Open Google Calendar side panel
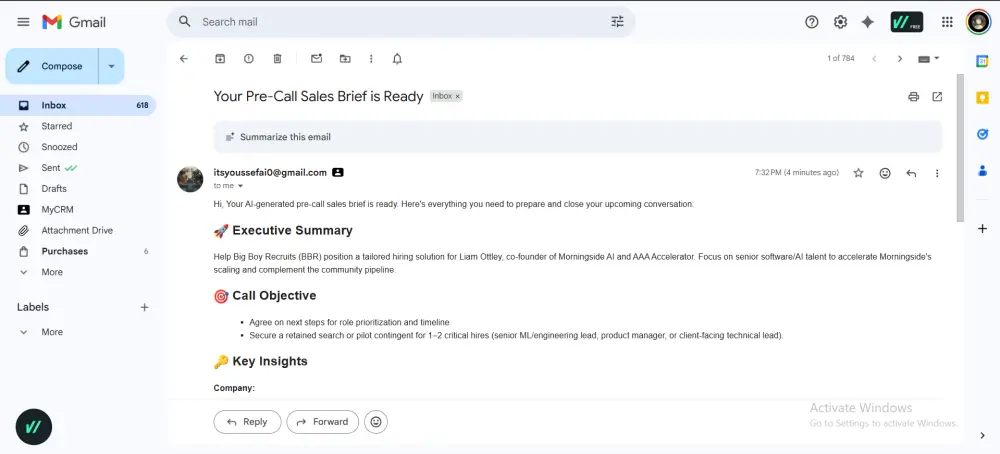The height and width of the screenshot is (454, 1000). [x=982, y=61]
